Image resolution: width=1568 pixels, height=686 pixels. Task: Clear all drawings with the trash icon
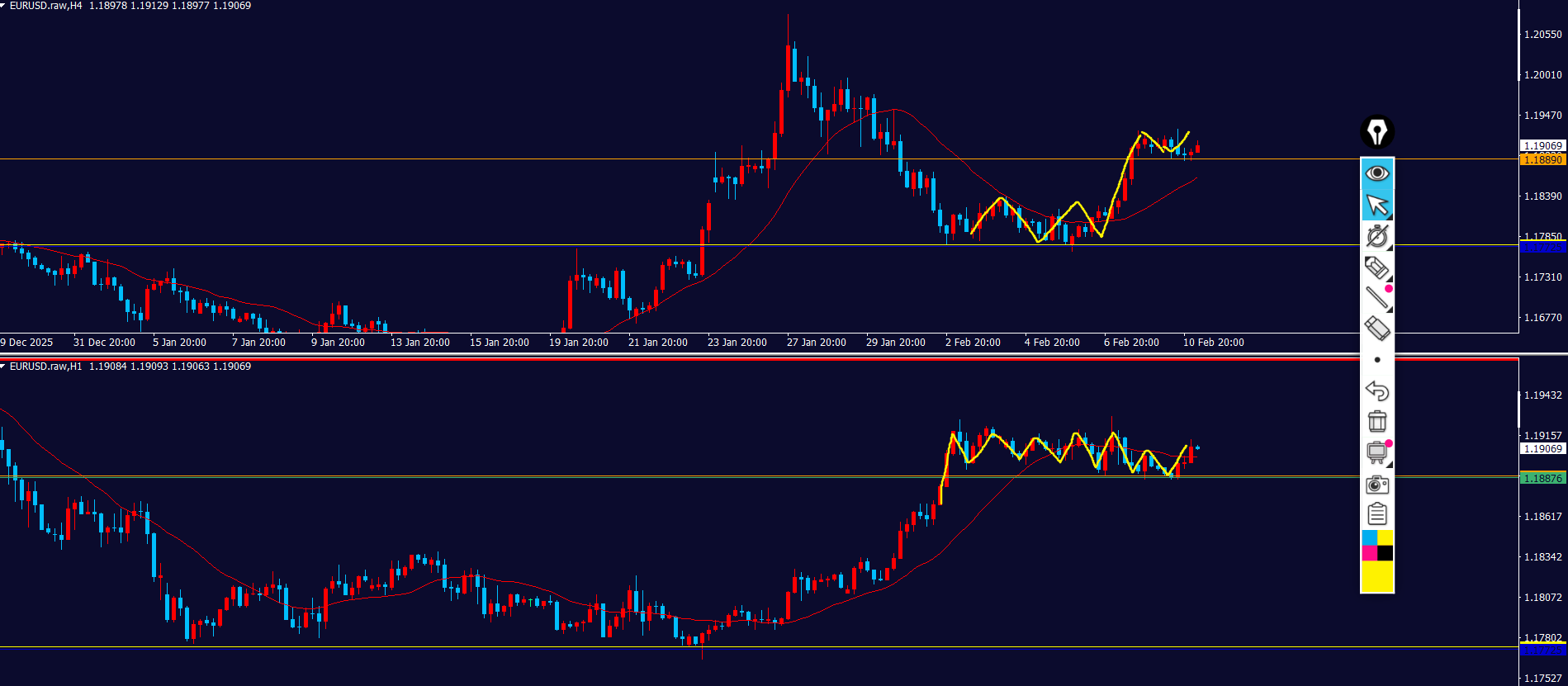(x=1376, y=421)
